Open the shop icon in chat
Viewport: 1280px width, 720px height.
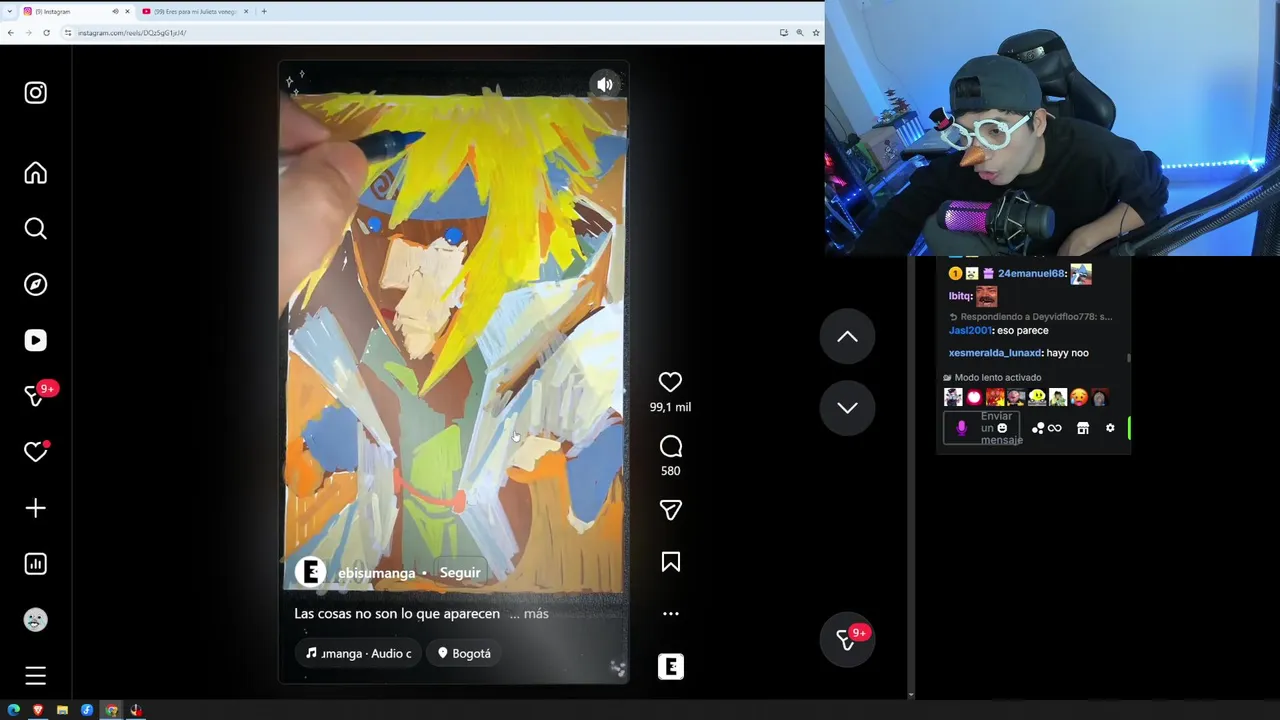[x=1082, y=428]
